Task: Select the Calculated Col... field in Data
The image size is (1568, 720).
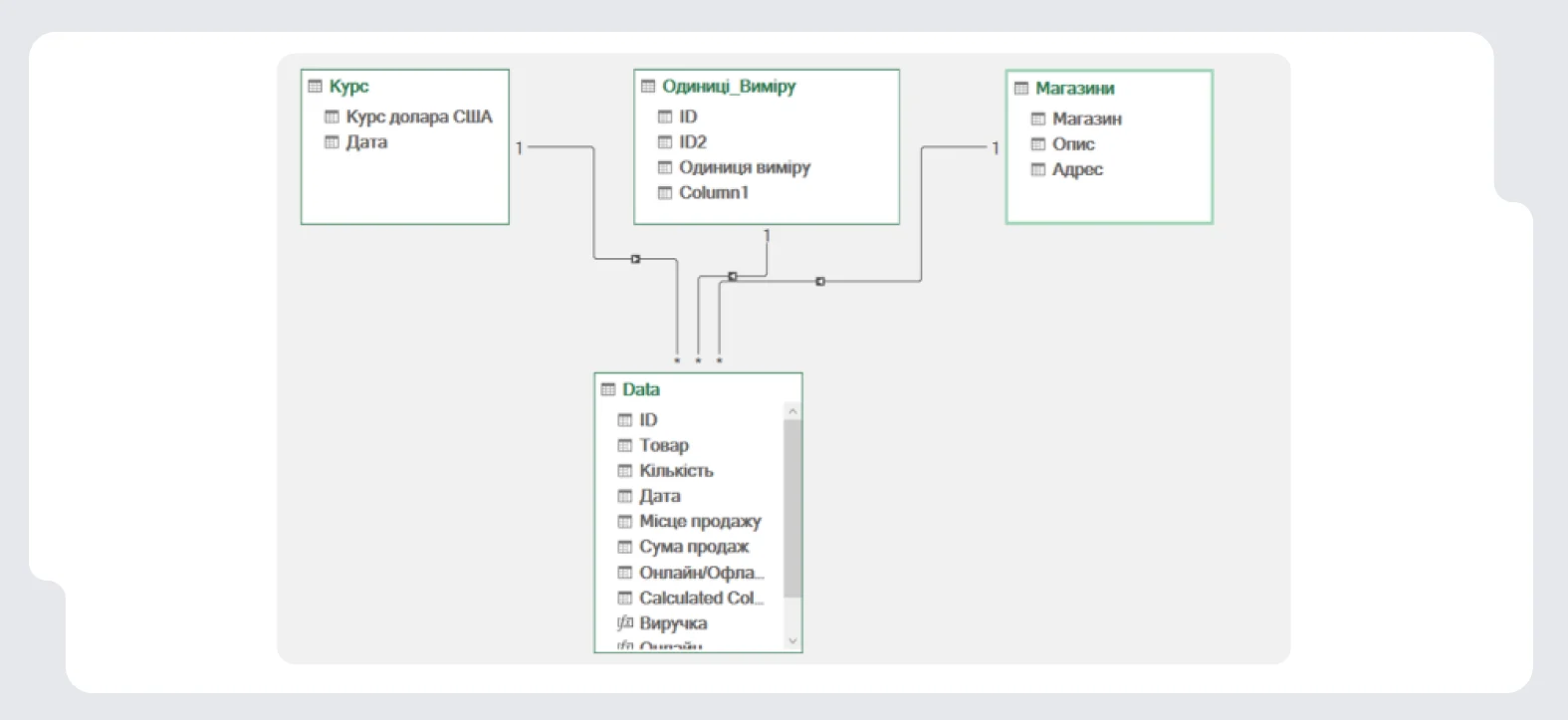Action: 701,598
